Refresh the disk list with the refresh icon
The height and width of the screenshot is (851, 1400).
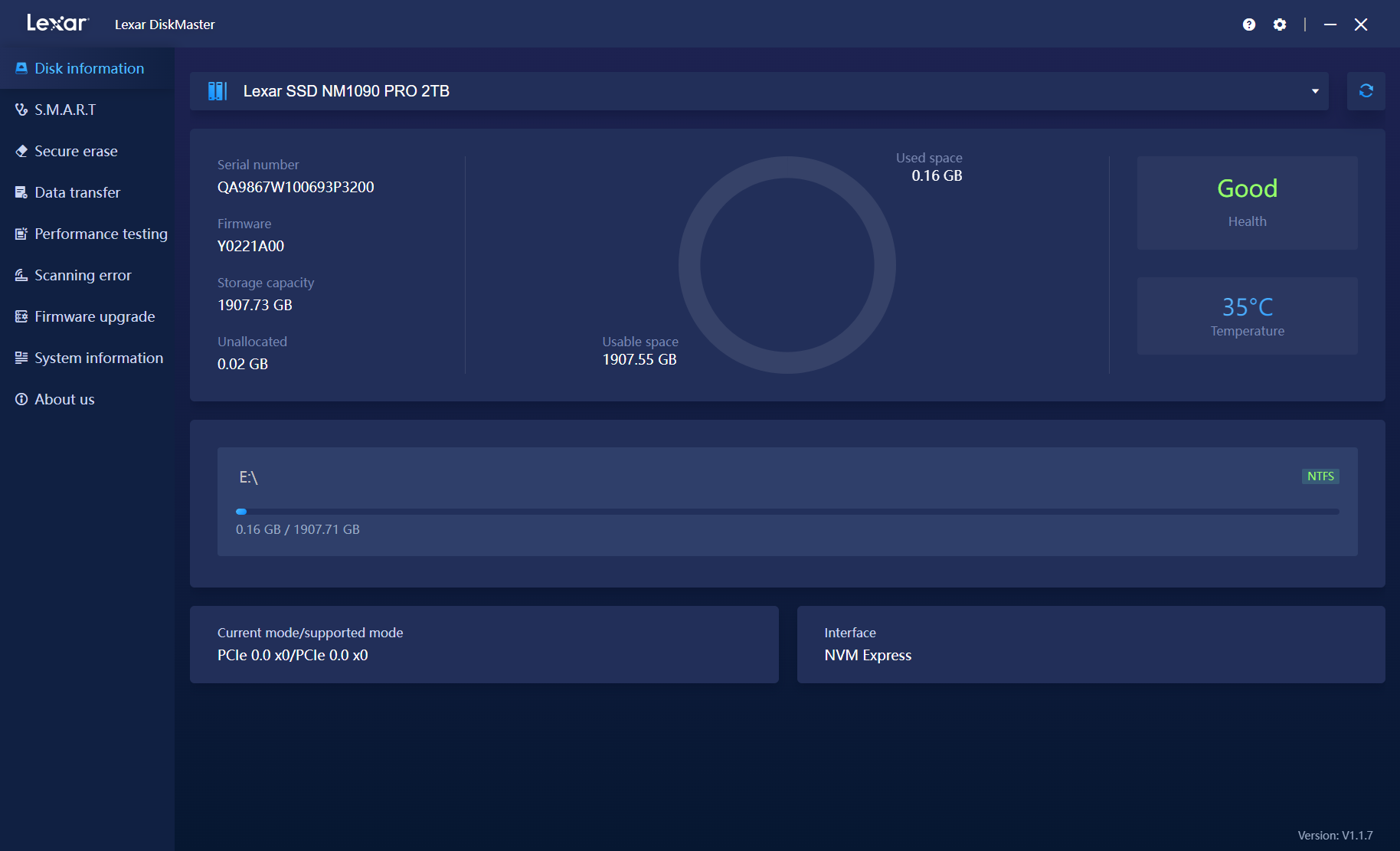1366,91
